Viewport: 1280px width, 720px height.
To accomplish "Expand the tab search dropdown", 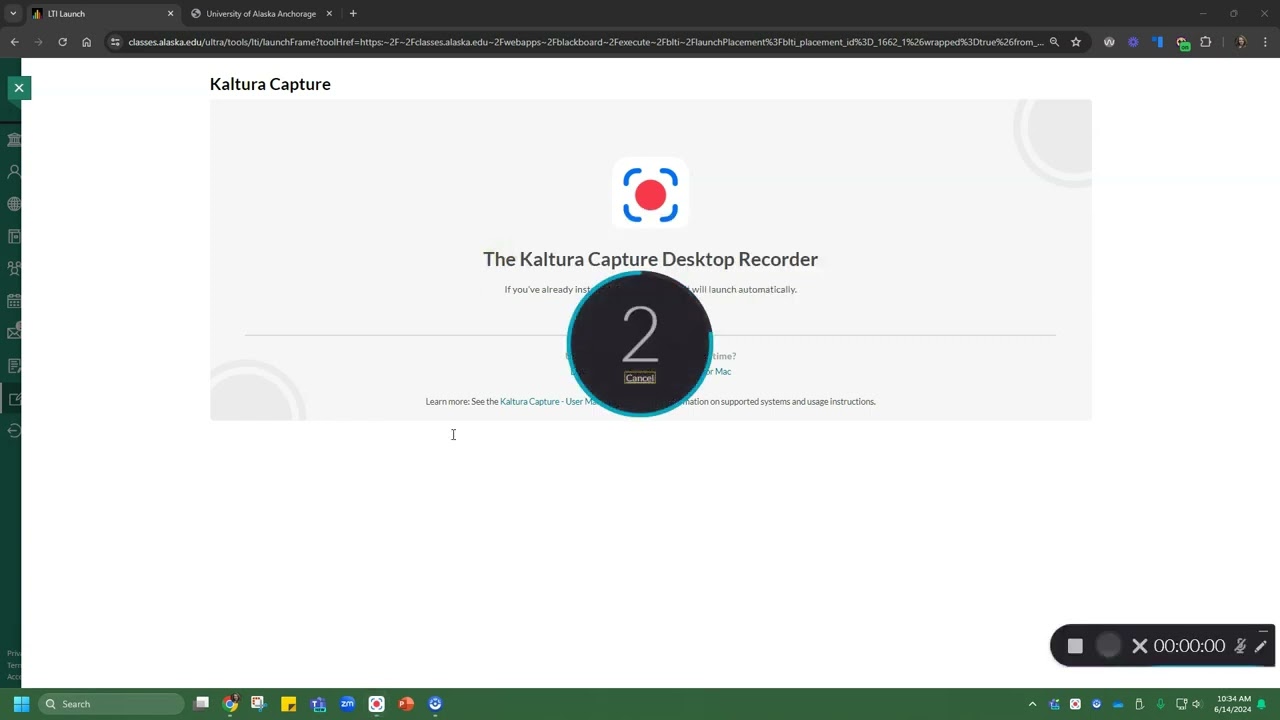I will click(x=13, y=14).
